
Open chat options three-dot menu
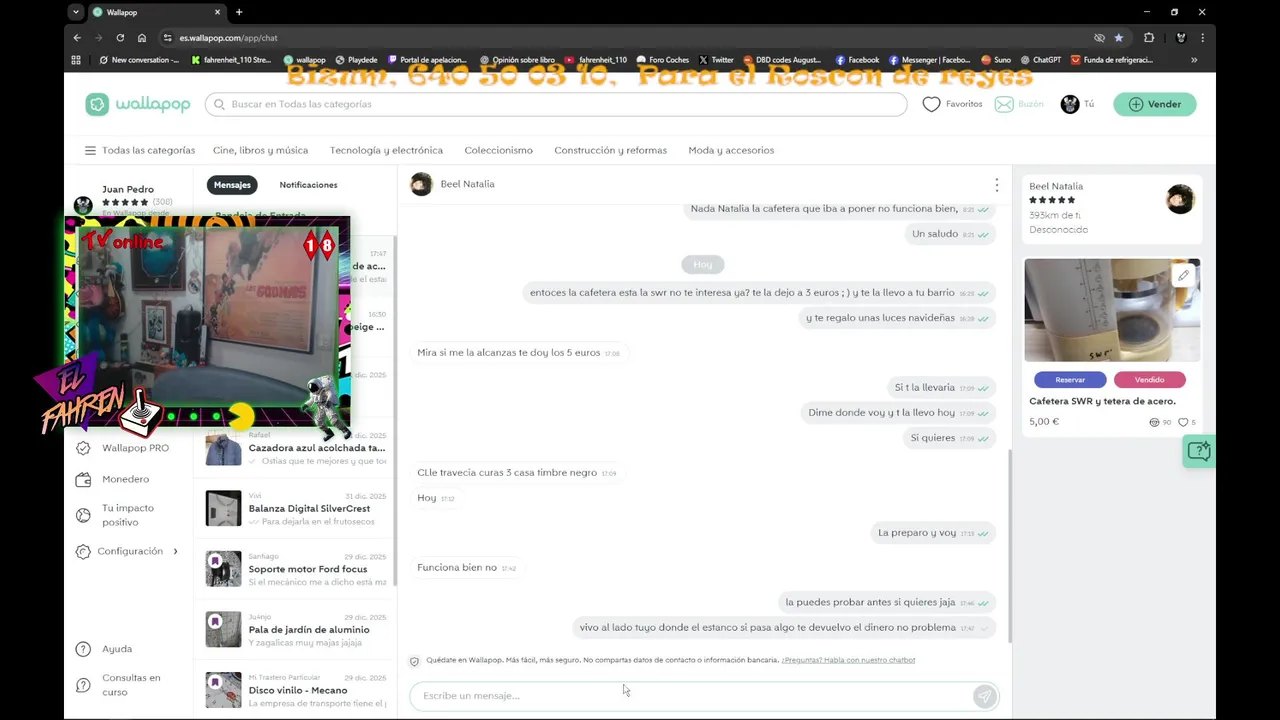[996, 185]
